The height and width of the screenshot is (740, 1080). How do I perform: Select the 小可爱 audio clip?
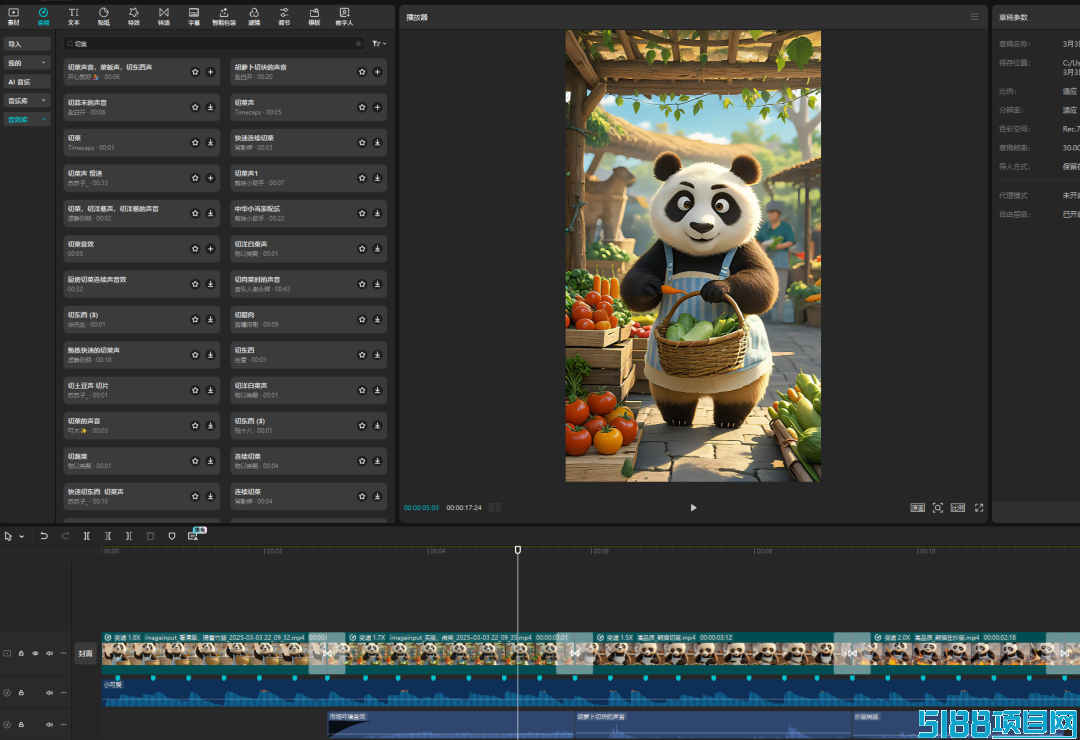click(x=590, y=692)
